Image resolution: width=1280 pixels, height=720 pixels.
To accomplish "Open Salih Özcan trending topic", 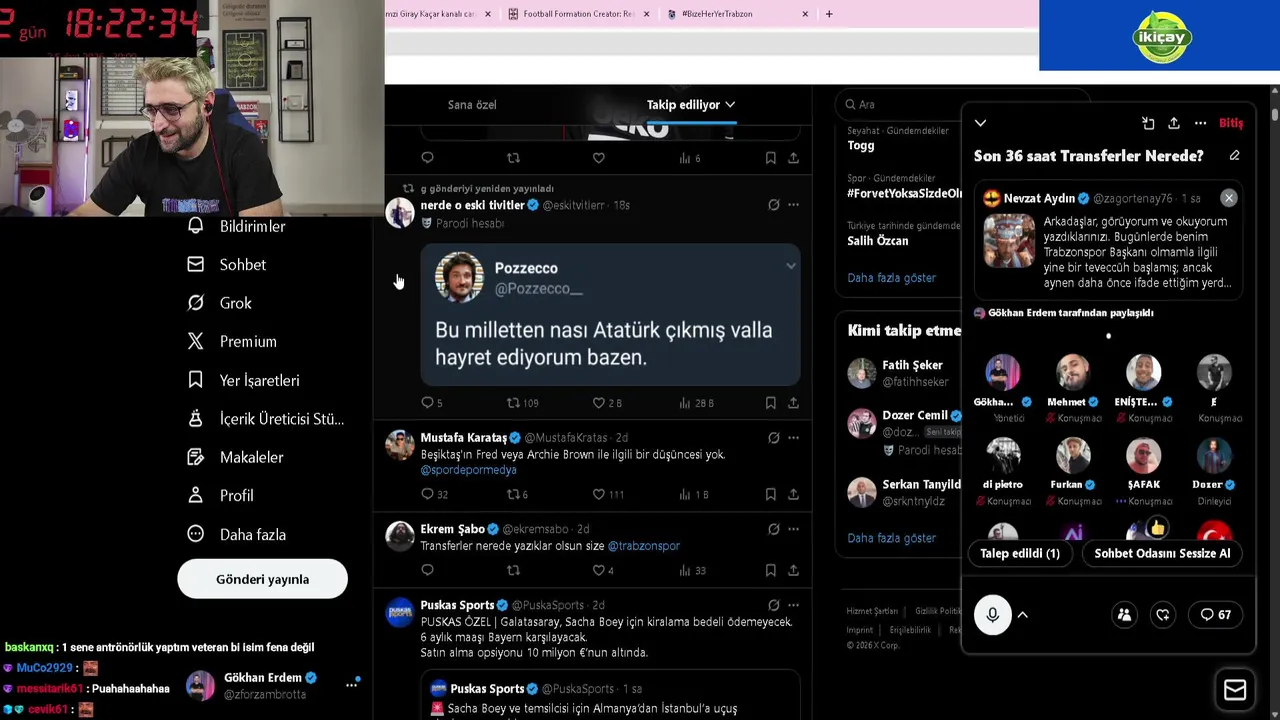I will (878, 241).
